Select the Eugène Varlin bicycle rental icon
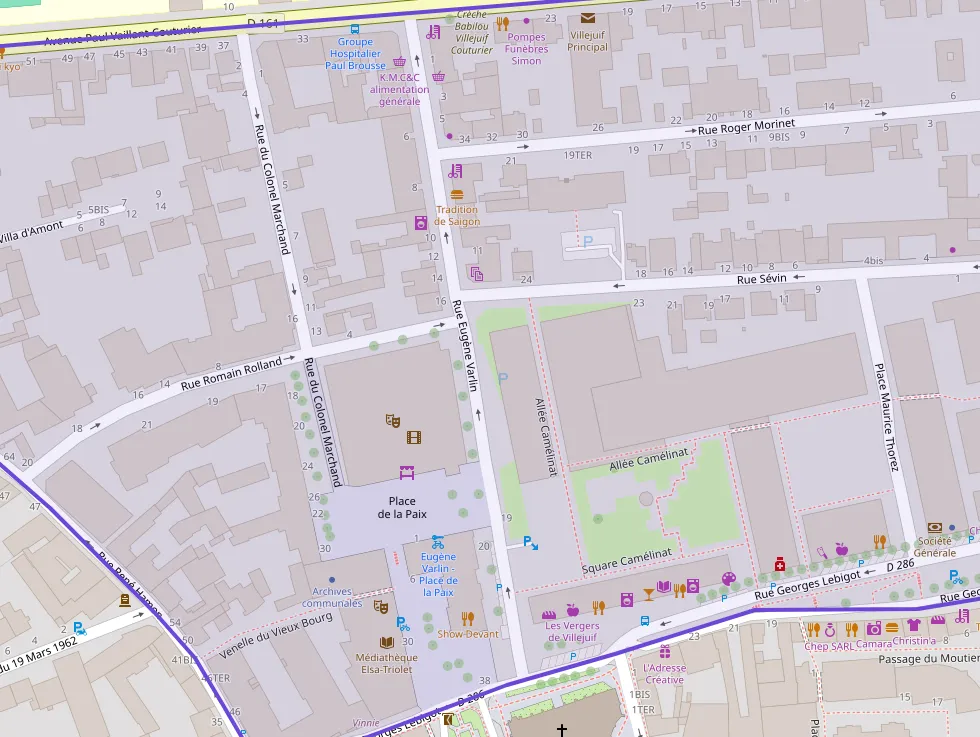This screenshot has height=737, width=980. pos(438,539)
